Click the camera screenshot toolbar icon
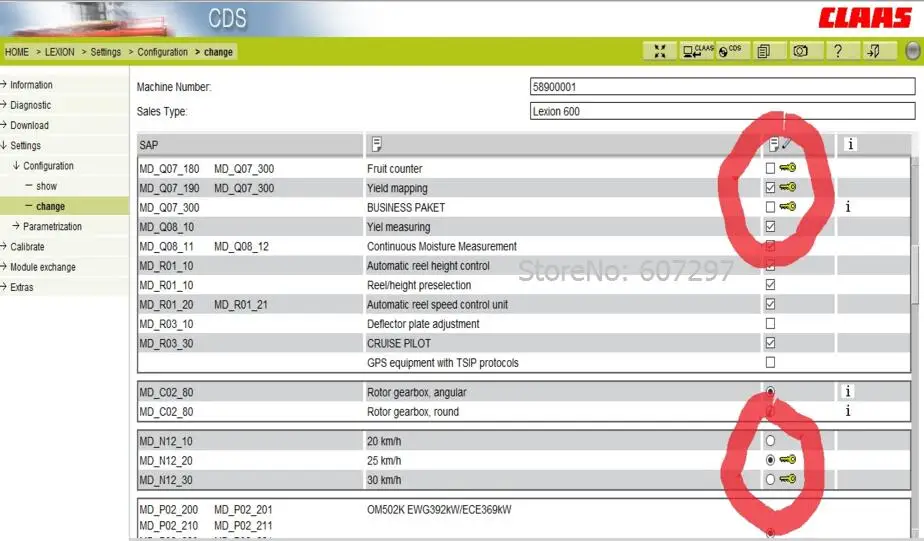This screenshot has width=924, height=541. click(800, 51)
